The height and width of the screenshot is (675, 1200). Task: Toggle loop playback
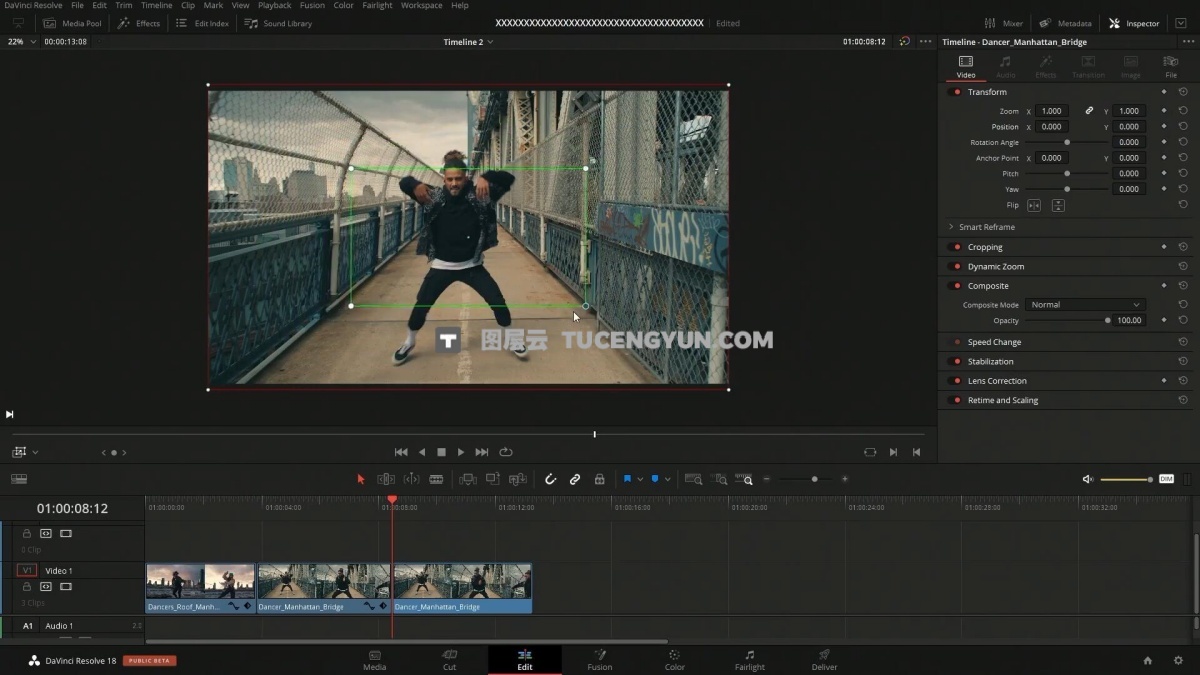tap(506, 452)
